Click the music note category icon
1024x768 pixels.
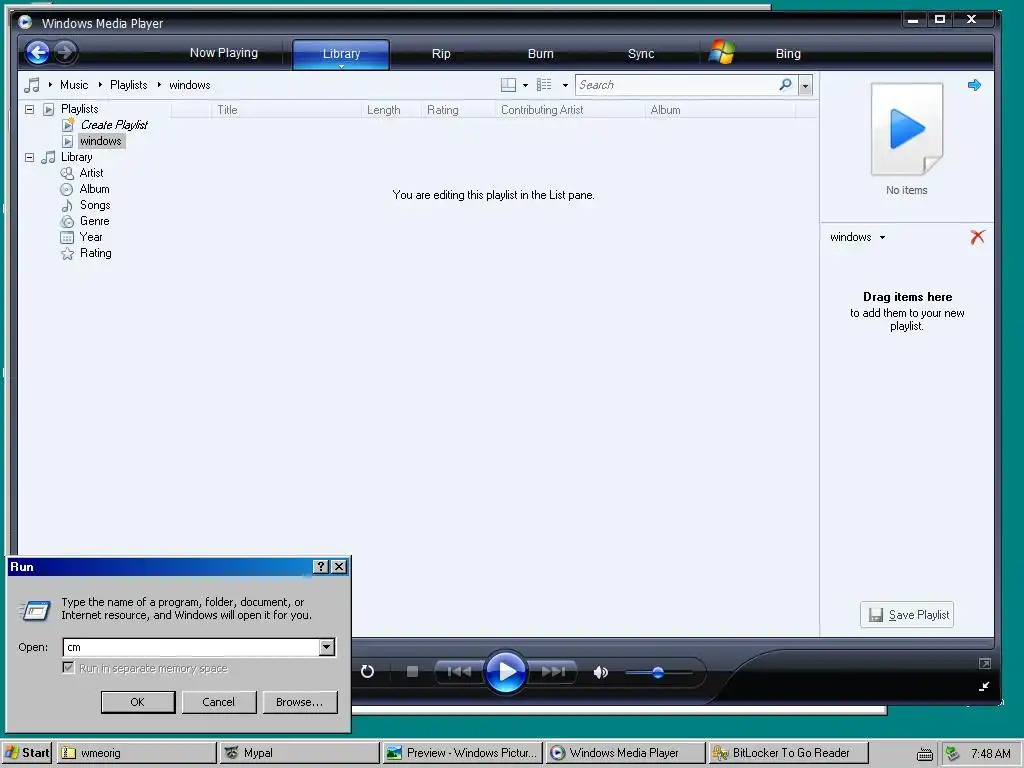click(x=31, y=85)
